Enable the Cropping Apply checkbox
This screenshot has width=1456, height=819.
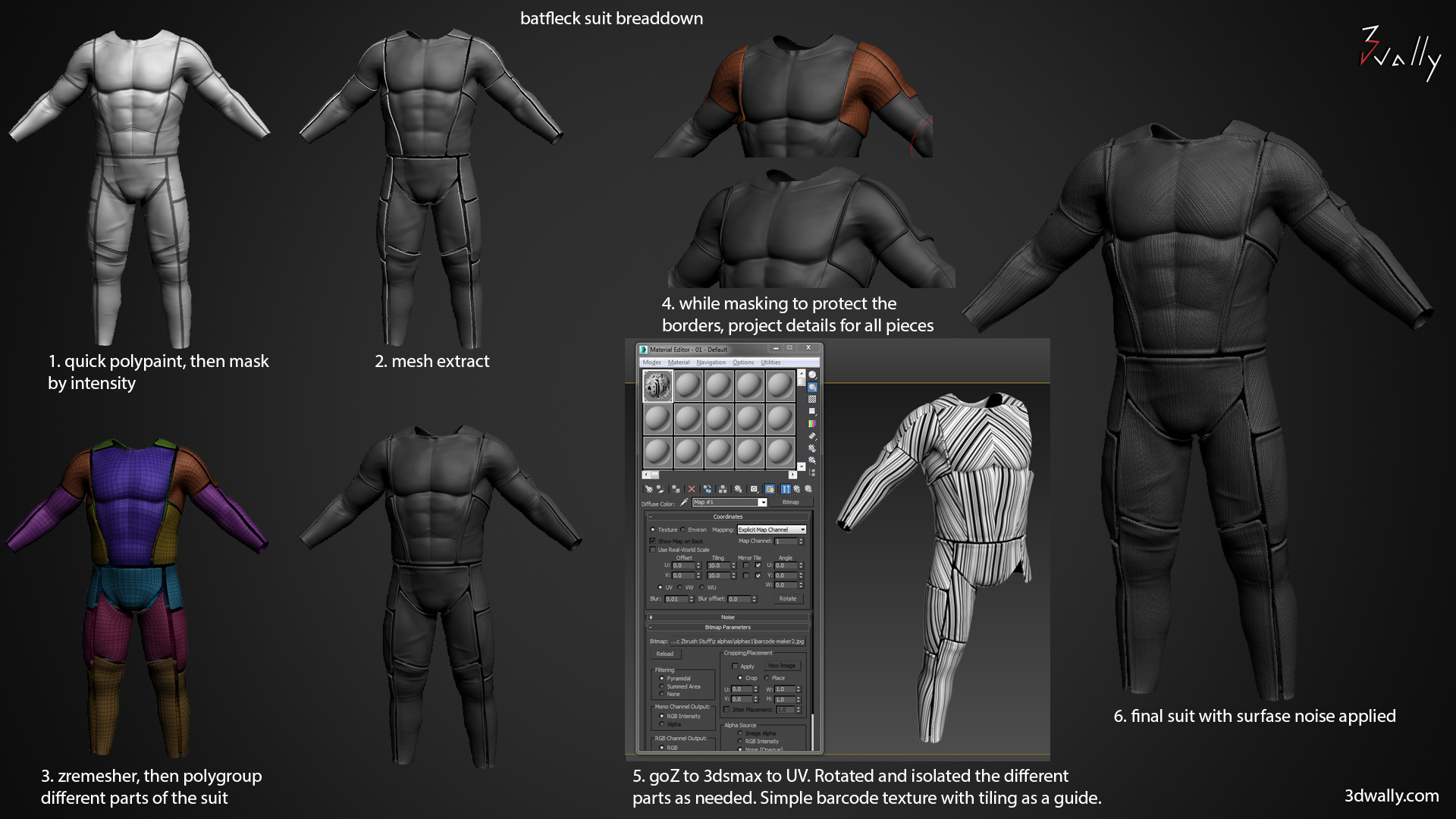[735, 667]
